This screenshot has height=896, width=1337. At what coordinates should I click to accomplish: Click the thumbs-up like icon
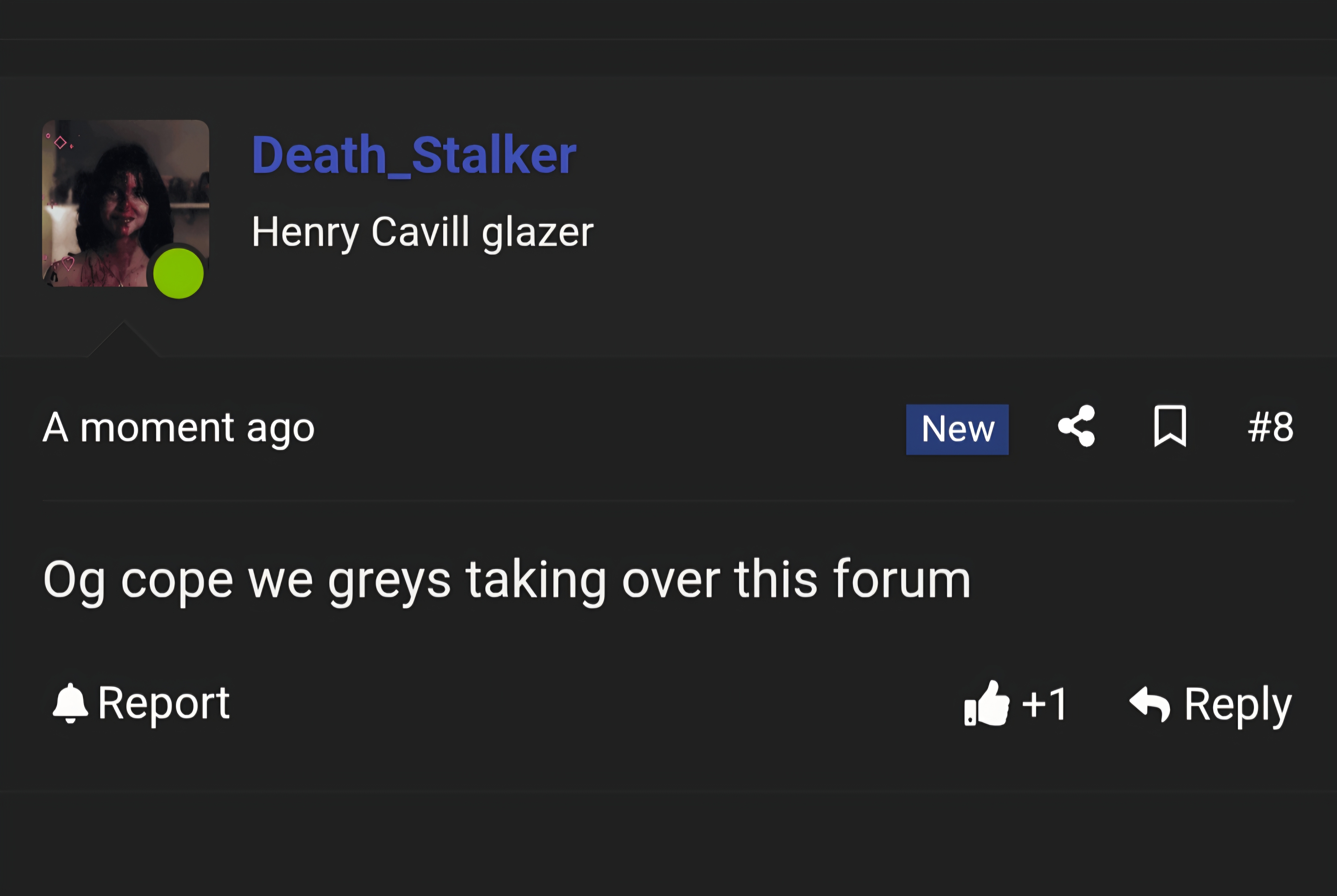(987, 704)
